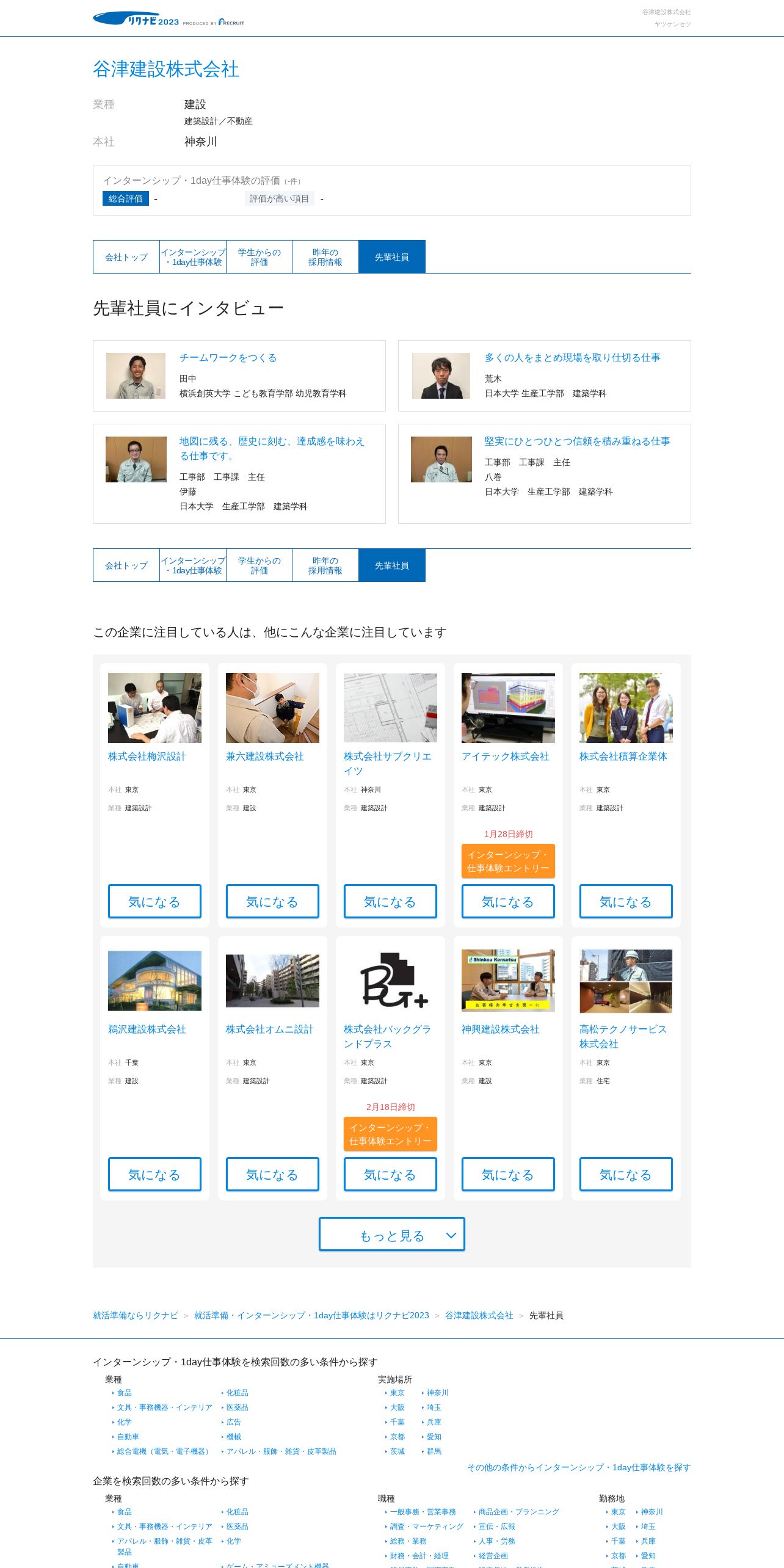Open 神興建設株式会社 company link

tap(501, 1029)
